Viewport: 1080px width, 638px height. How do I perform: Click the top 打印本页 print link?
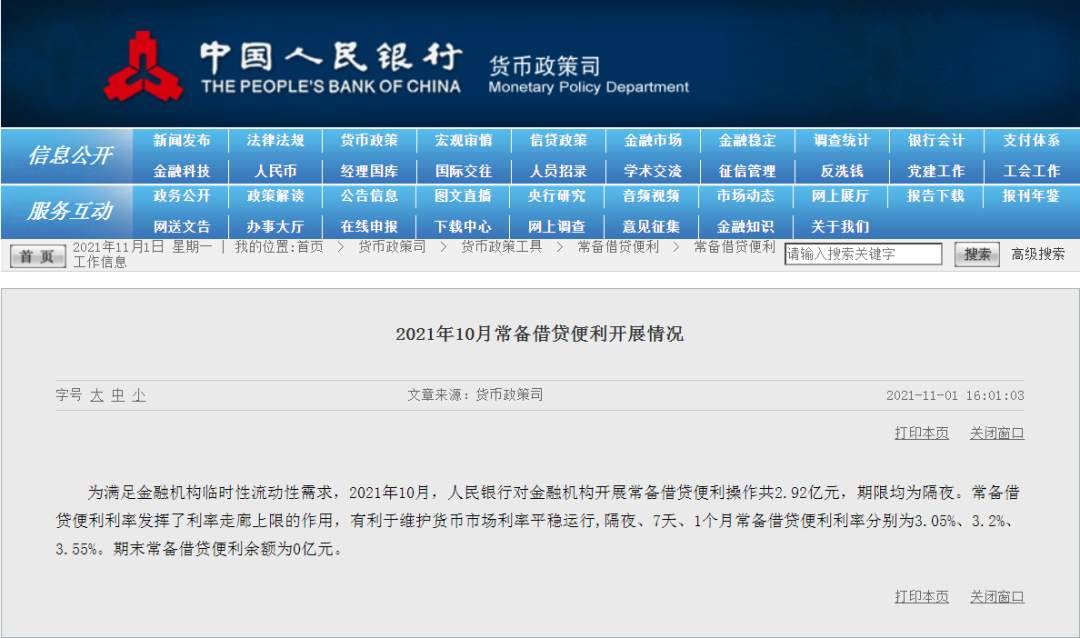[921, 433]
